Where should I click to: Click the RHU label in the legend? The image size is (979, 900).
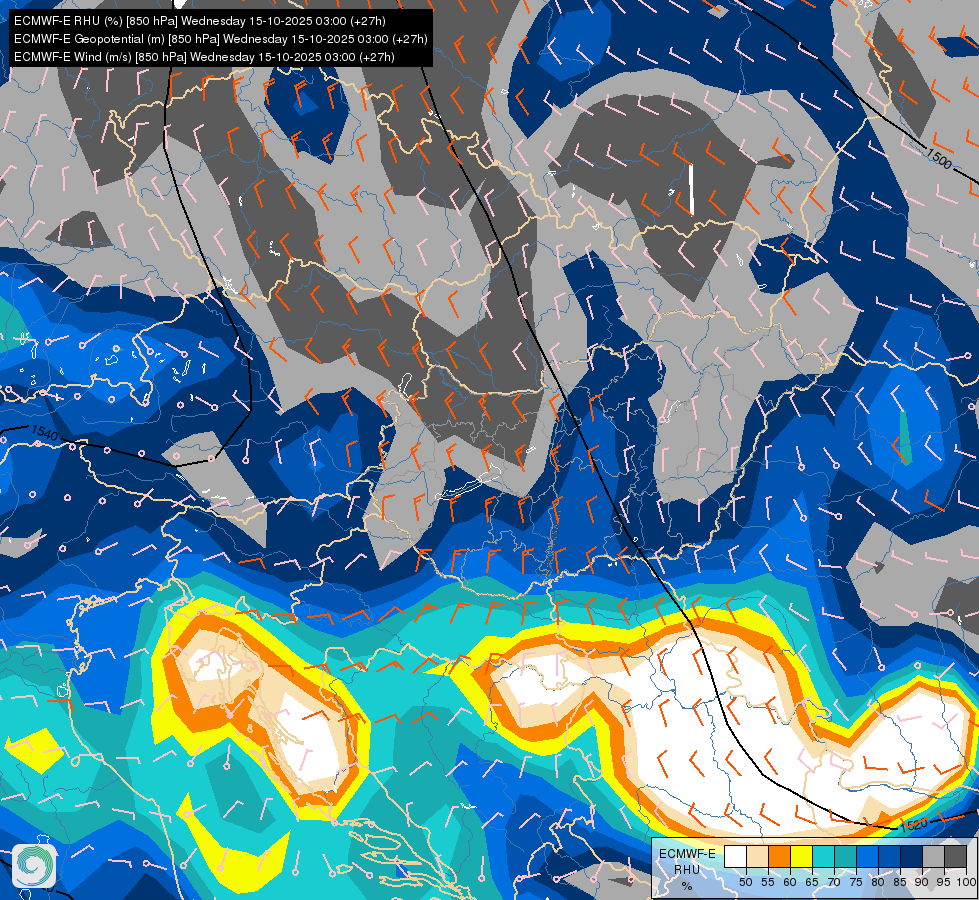pyautogui.click(x=687, y=869)
